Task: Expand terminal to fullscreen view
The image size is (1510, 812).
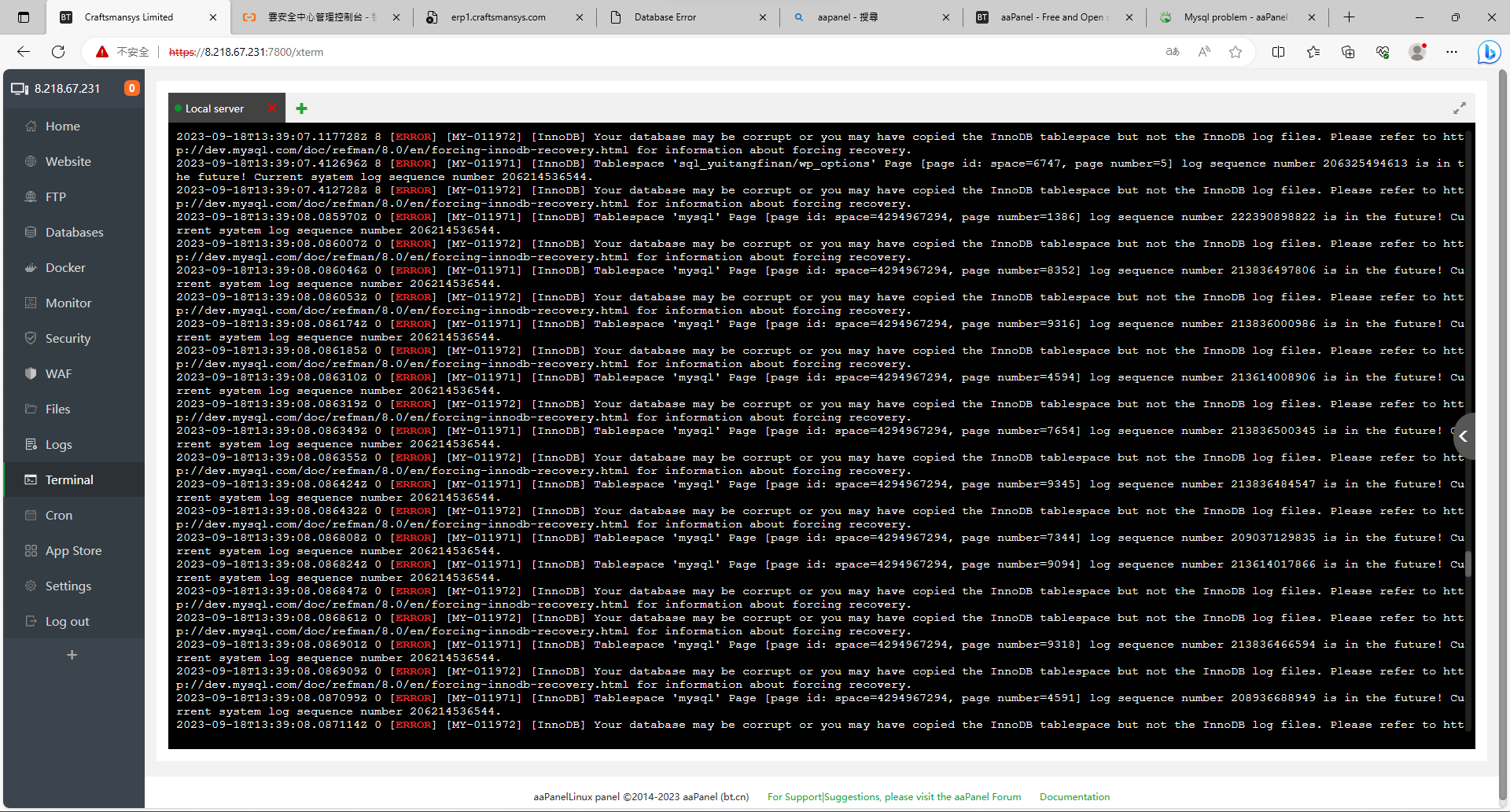Action: 1460,108
